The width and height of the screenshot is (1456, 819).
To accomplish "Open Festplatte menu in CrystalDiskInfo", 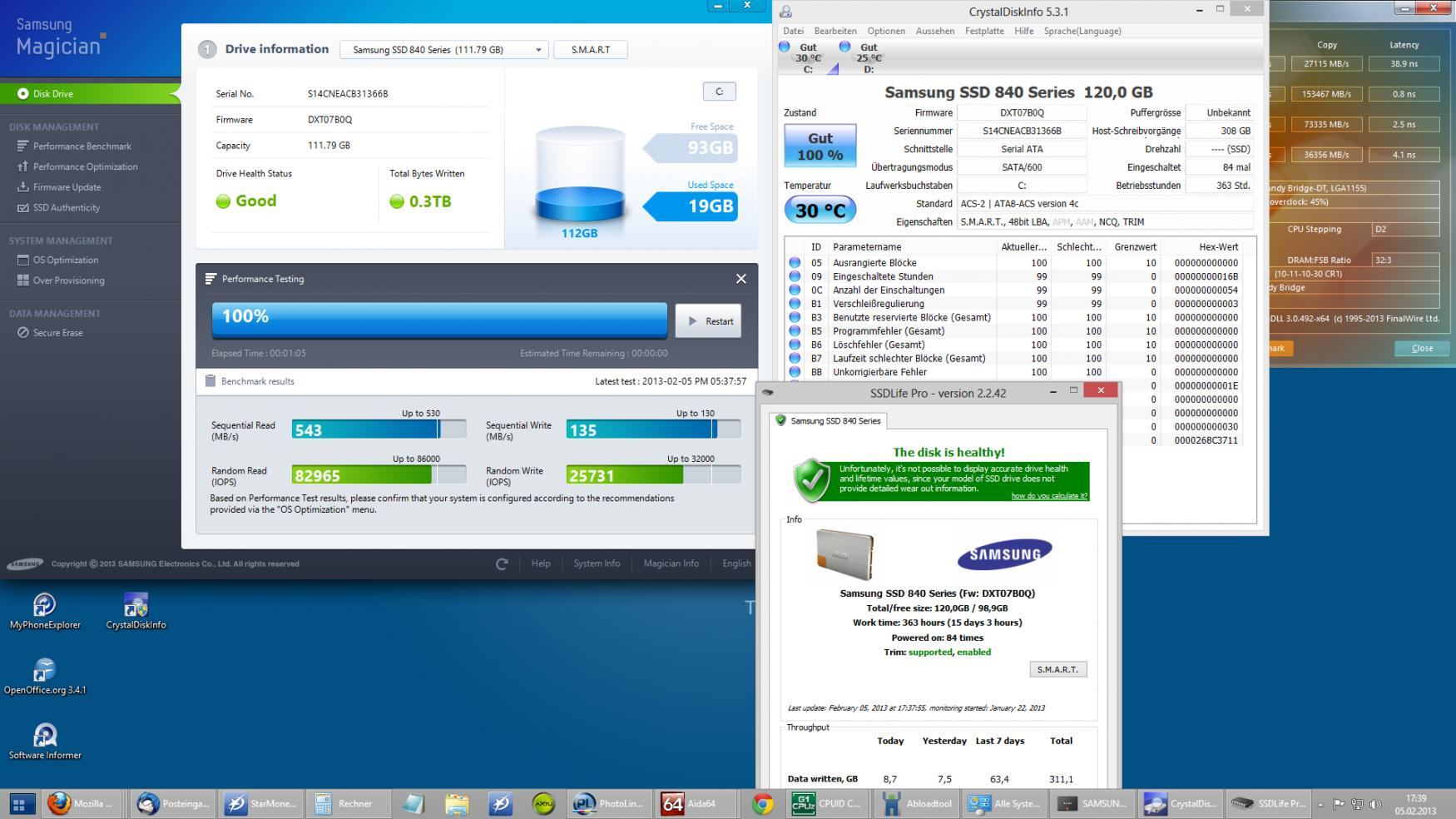I will (984, 31).
